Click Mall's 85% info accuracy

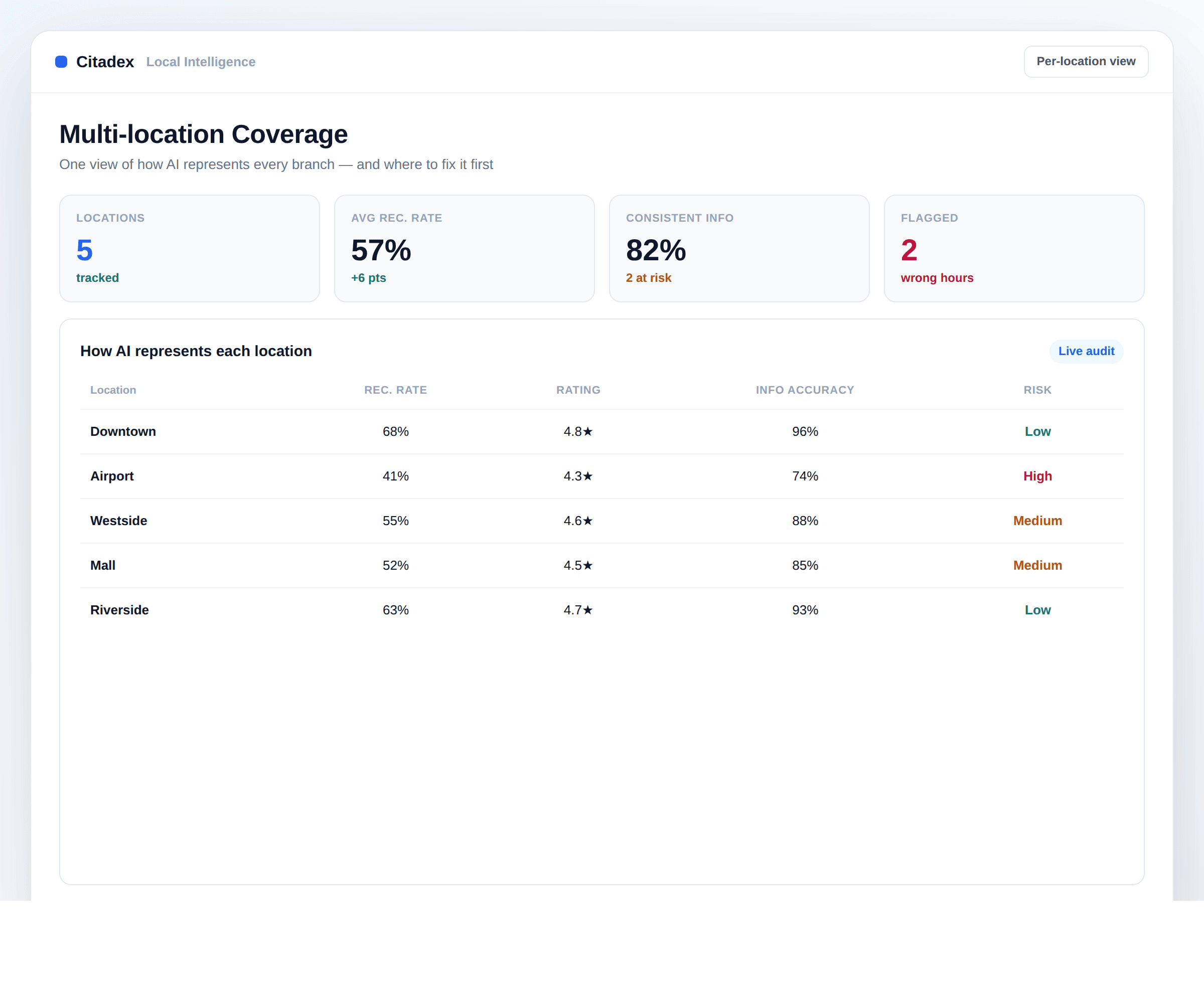pyautogui.click(x=805, y=565)
